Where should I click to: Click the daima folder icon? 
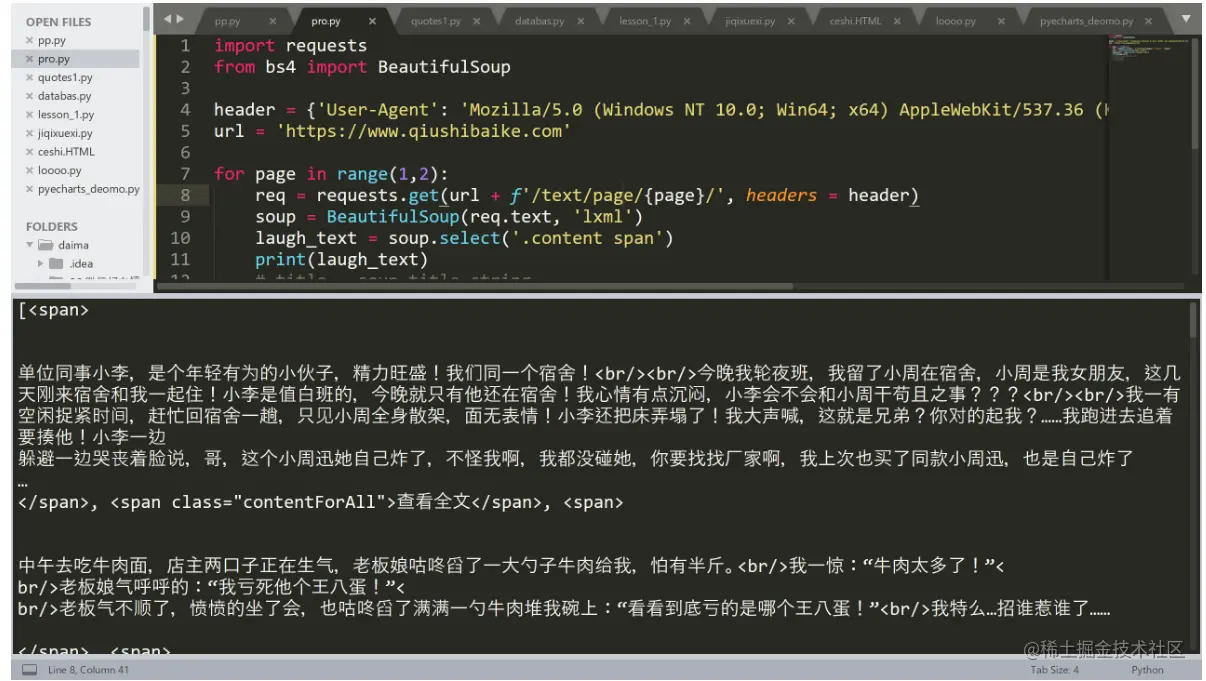click(46, 245)
